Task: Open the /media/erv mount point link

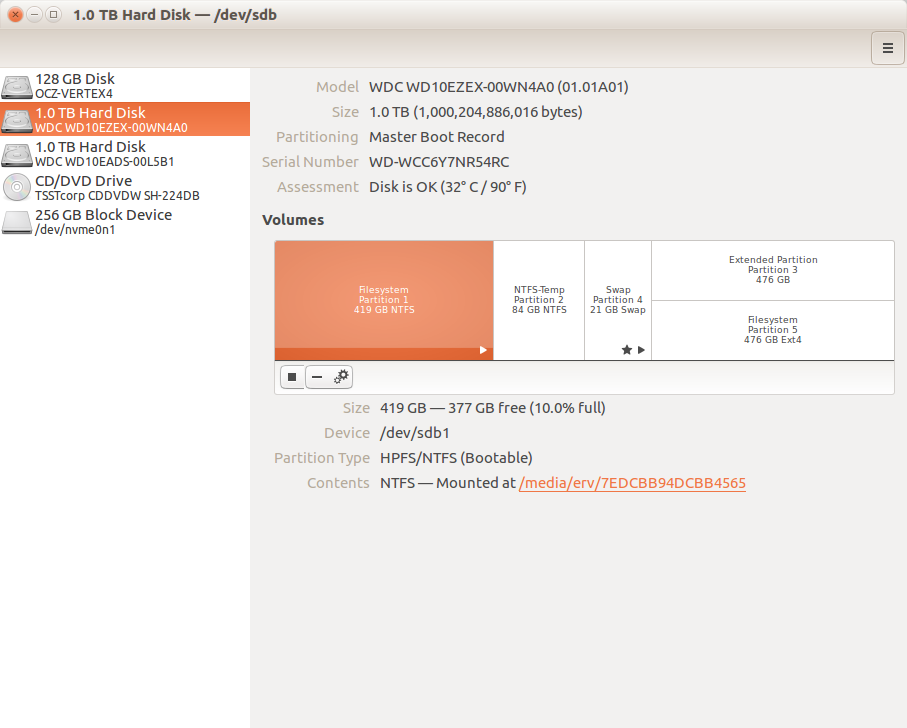Action: 632,483
